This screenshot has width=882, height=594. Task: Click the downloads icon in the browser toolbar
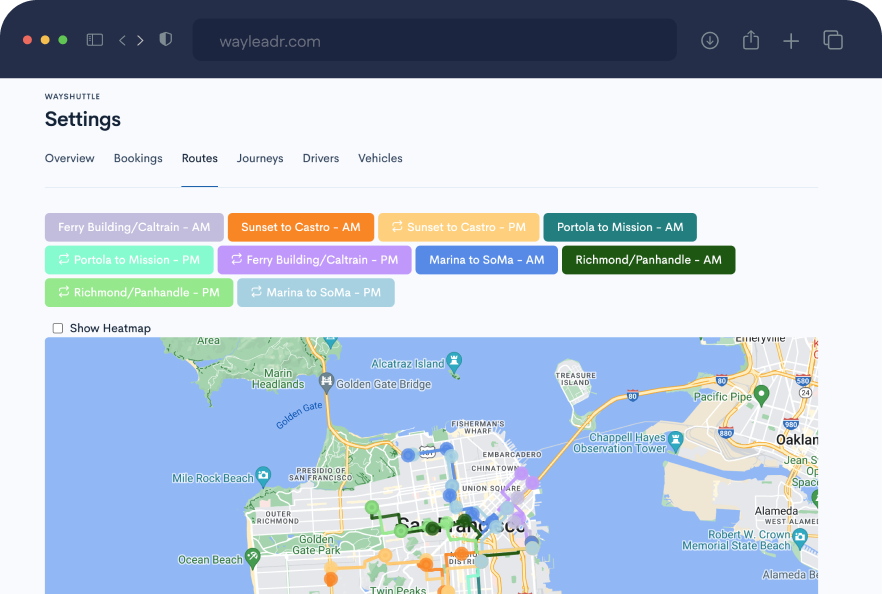pyautogui.click(x=710, y=40)
